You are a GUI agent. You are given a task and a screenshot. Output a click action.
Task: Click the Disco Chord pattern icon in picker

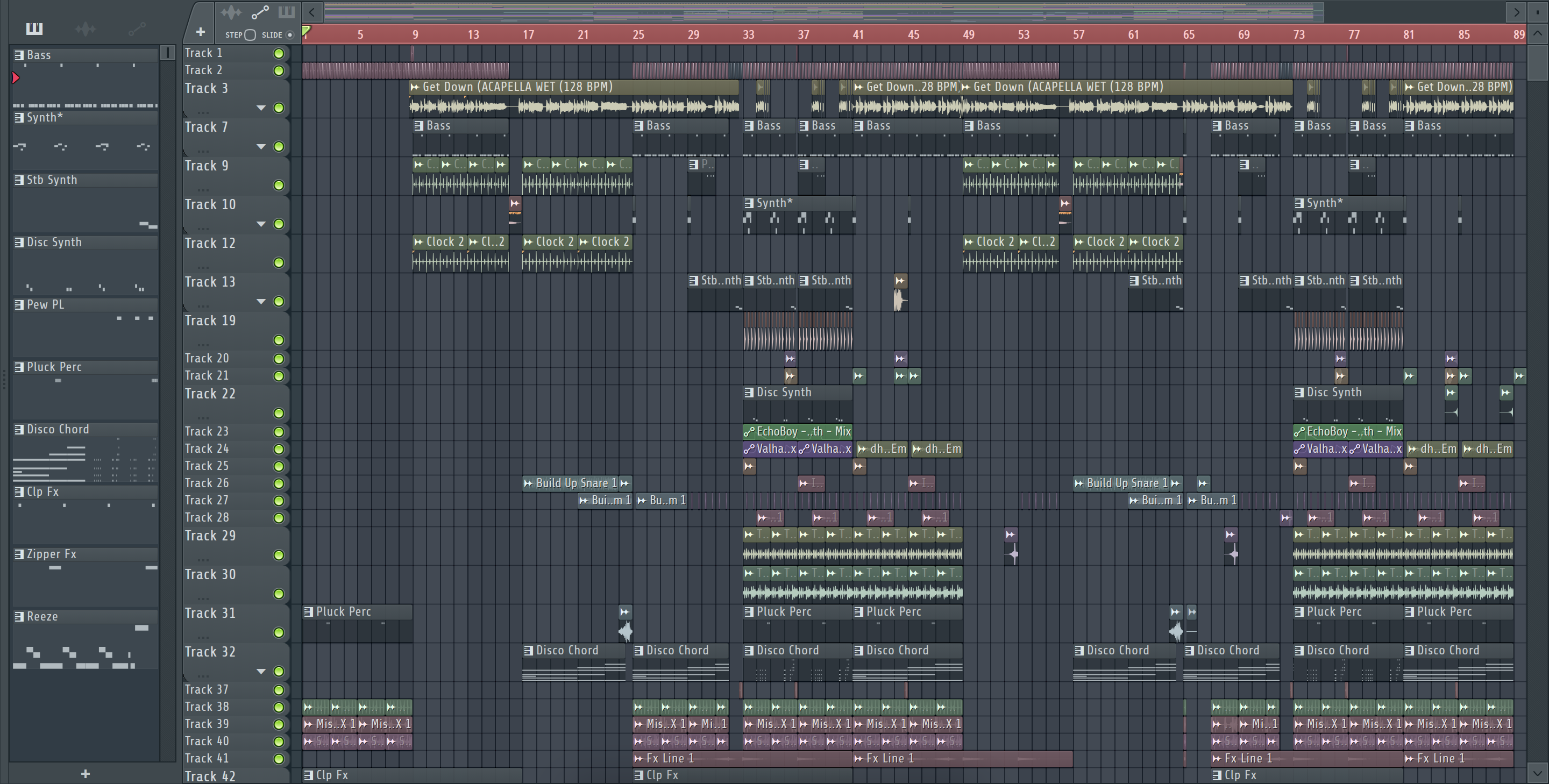point(19,429)
